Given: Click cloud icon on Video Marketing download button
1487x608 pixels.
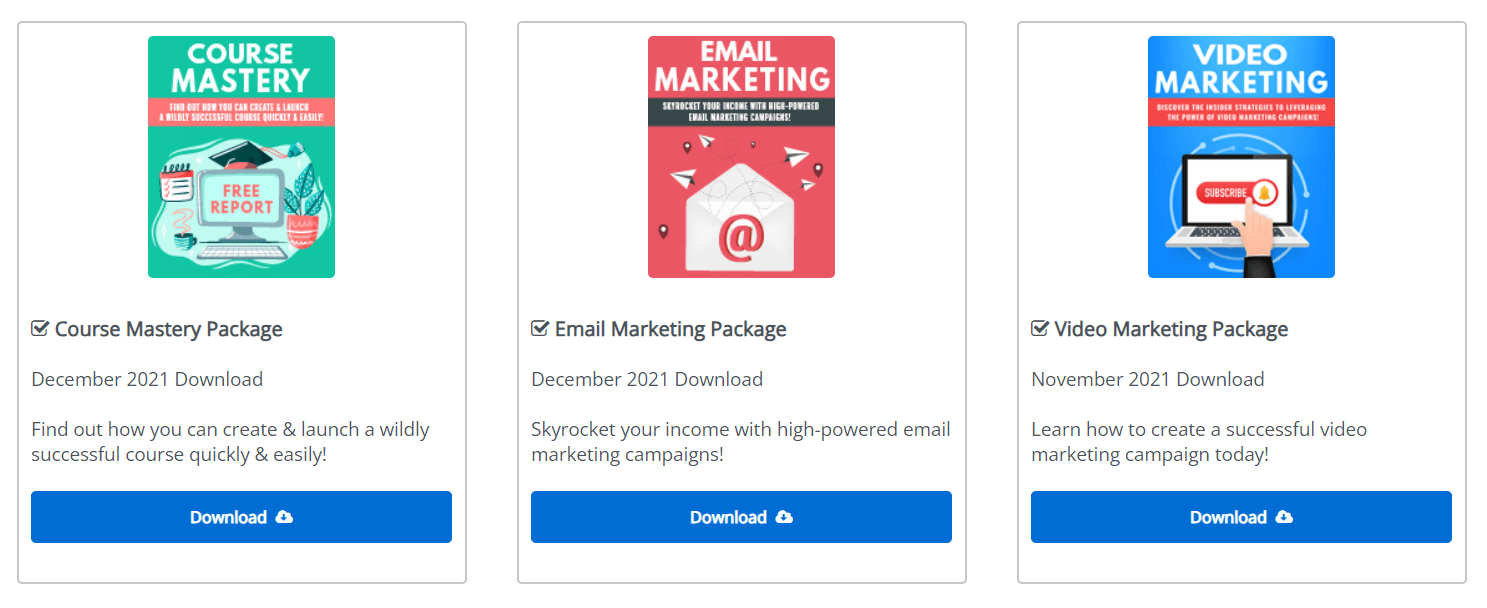Looking at the screenshot, I should (x=1284, y=517).
